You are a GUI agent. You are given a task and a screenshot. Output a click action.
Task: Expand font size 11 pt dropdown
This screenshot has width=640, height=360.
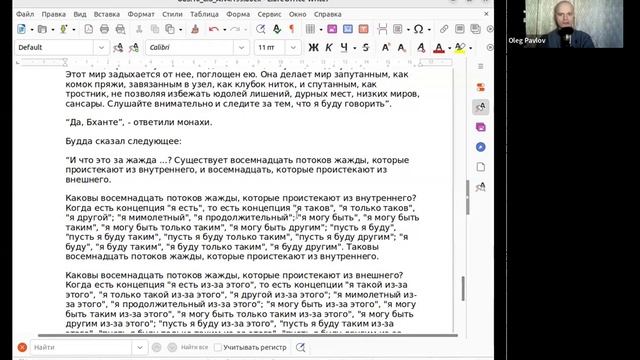pos(293,48)
